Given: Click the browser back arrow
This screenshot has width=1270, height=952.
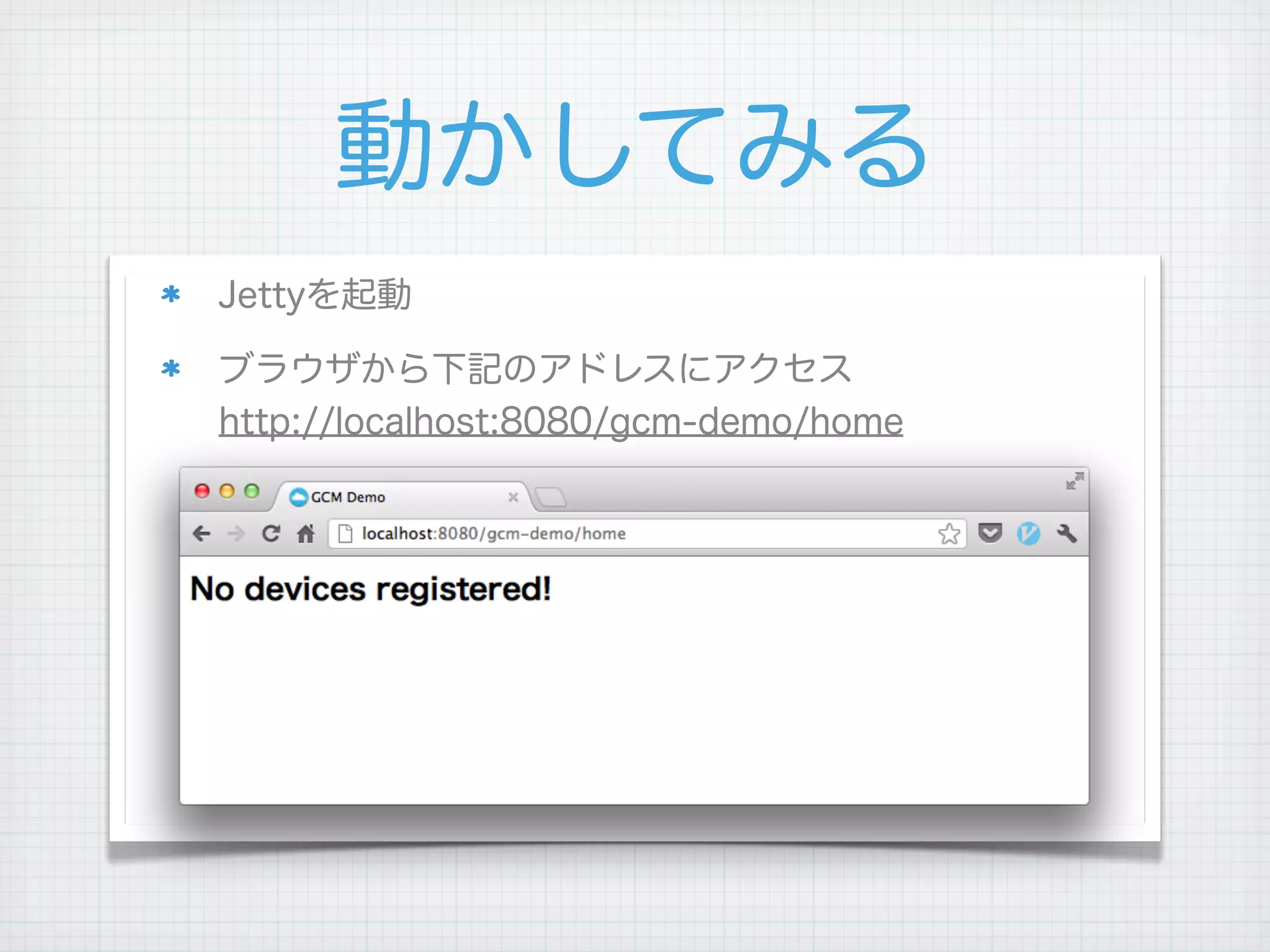Looking at the screenshot, I should [x=202, y=534].
